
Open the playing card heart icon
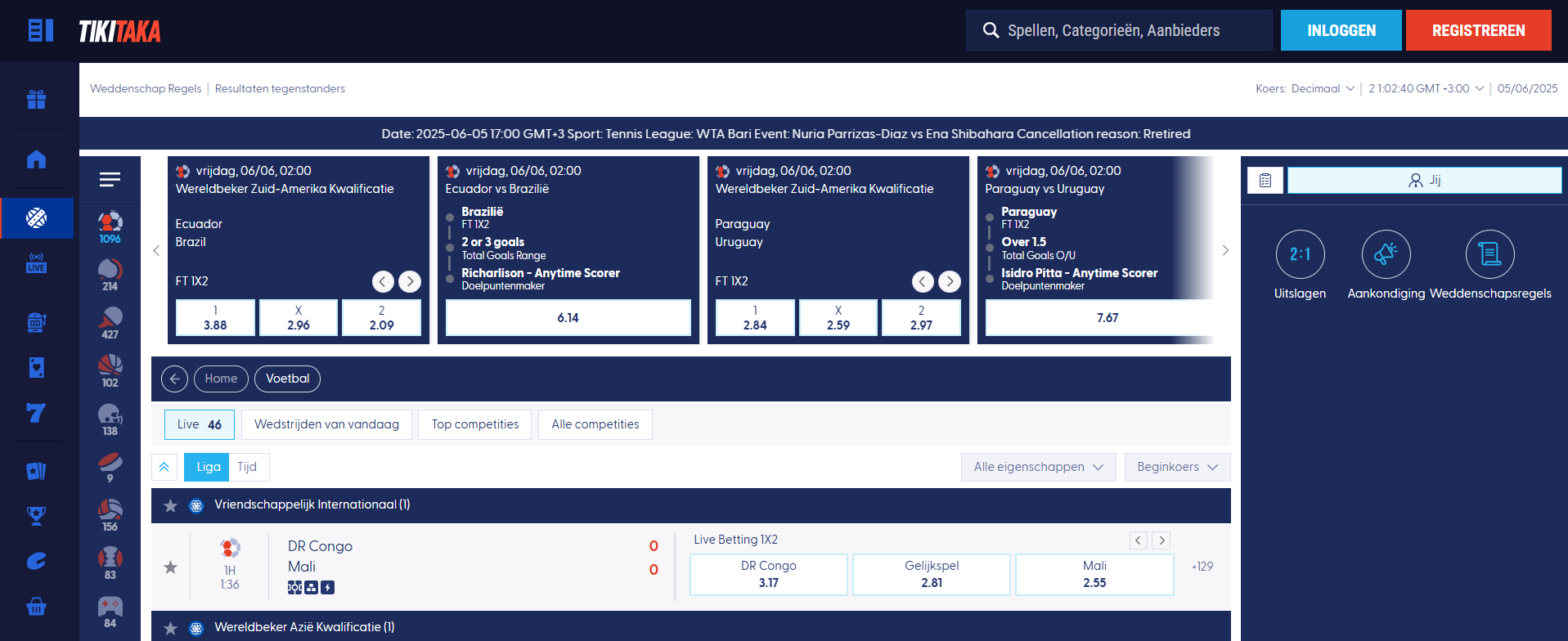pos(36,367)
